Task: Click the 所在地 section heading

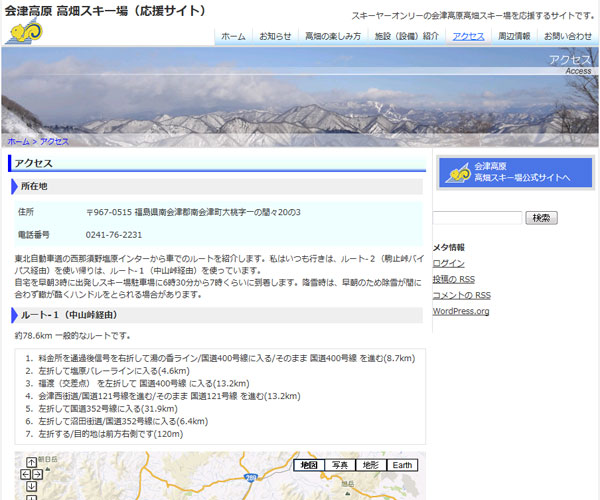Action: [34, 186]
